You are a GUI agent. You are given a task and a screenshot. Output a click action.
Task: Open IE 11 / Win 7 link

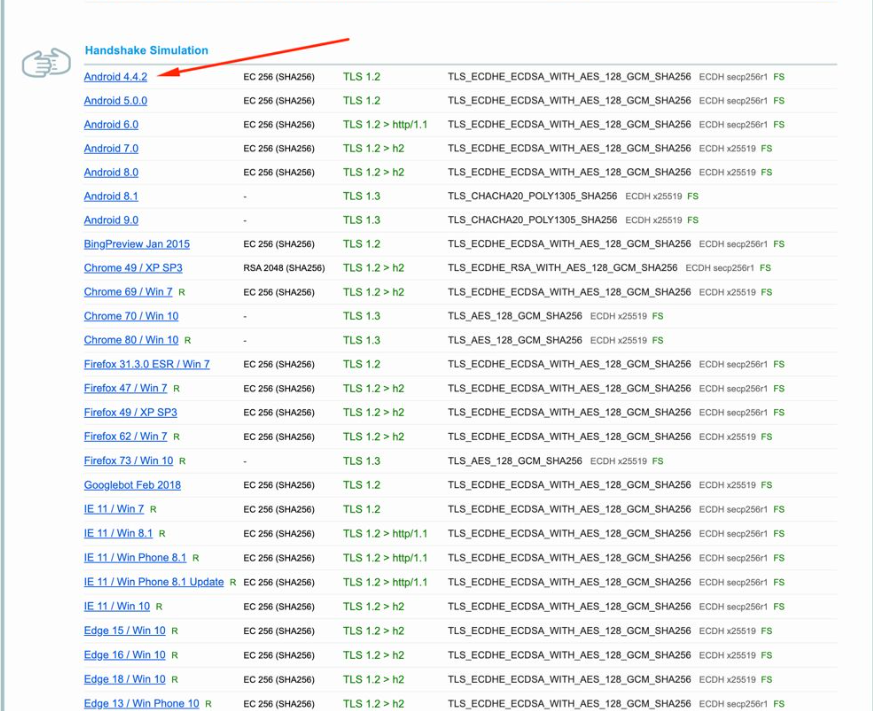coord(113,509)
